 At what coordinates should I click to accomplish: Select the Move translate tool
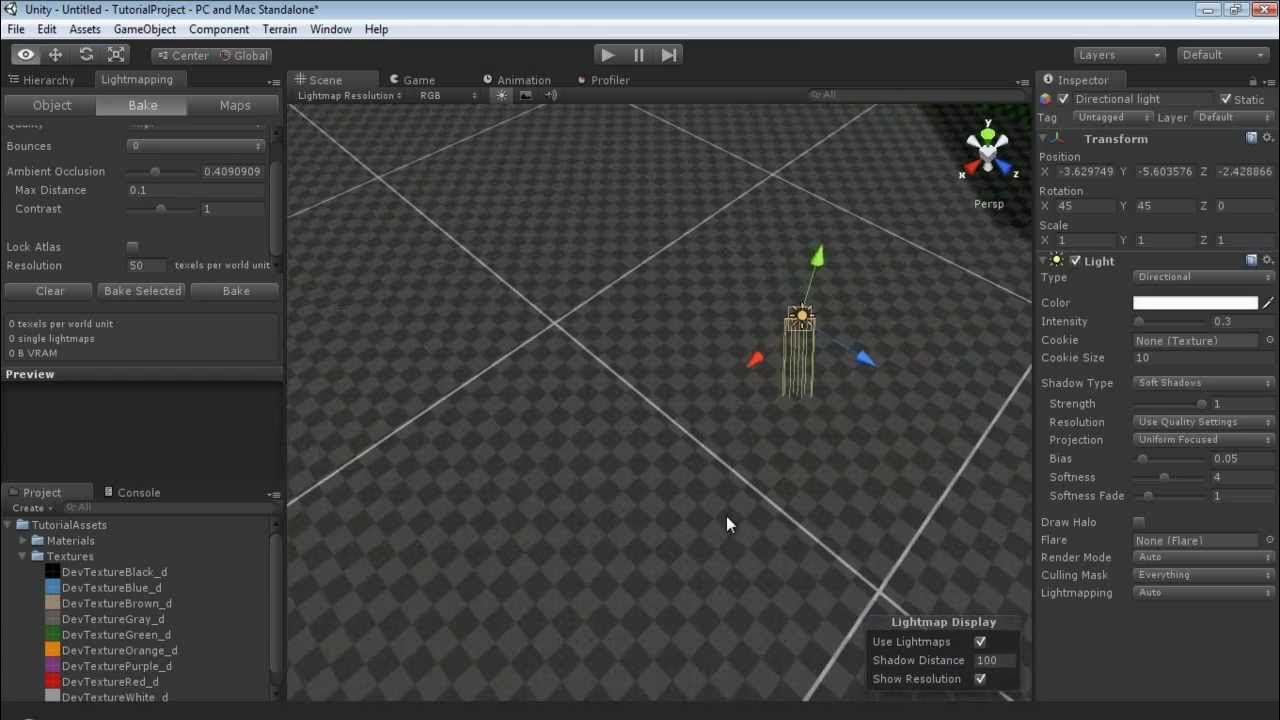tap(56, 55)
